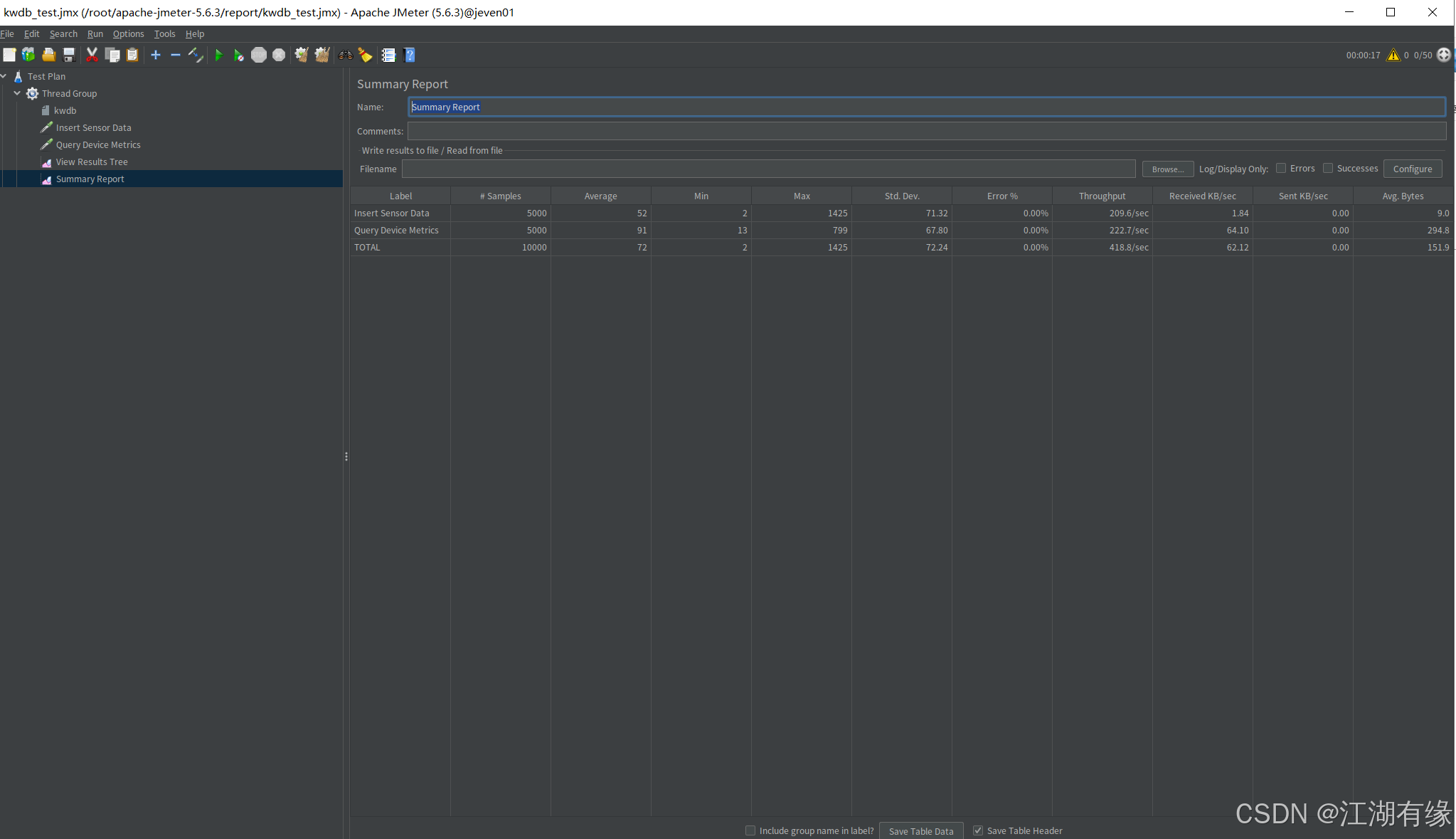1456x839 pixels.
Task: Click the Filename input field
Action: (768, 169)
